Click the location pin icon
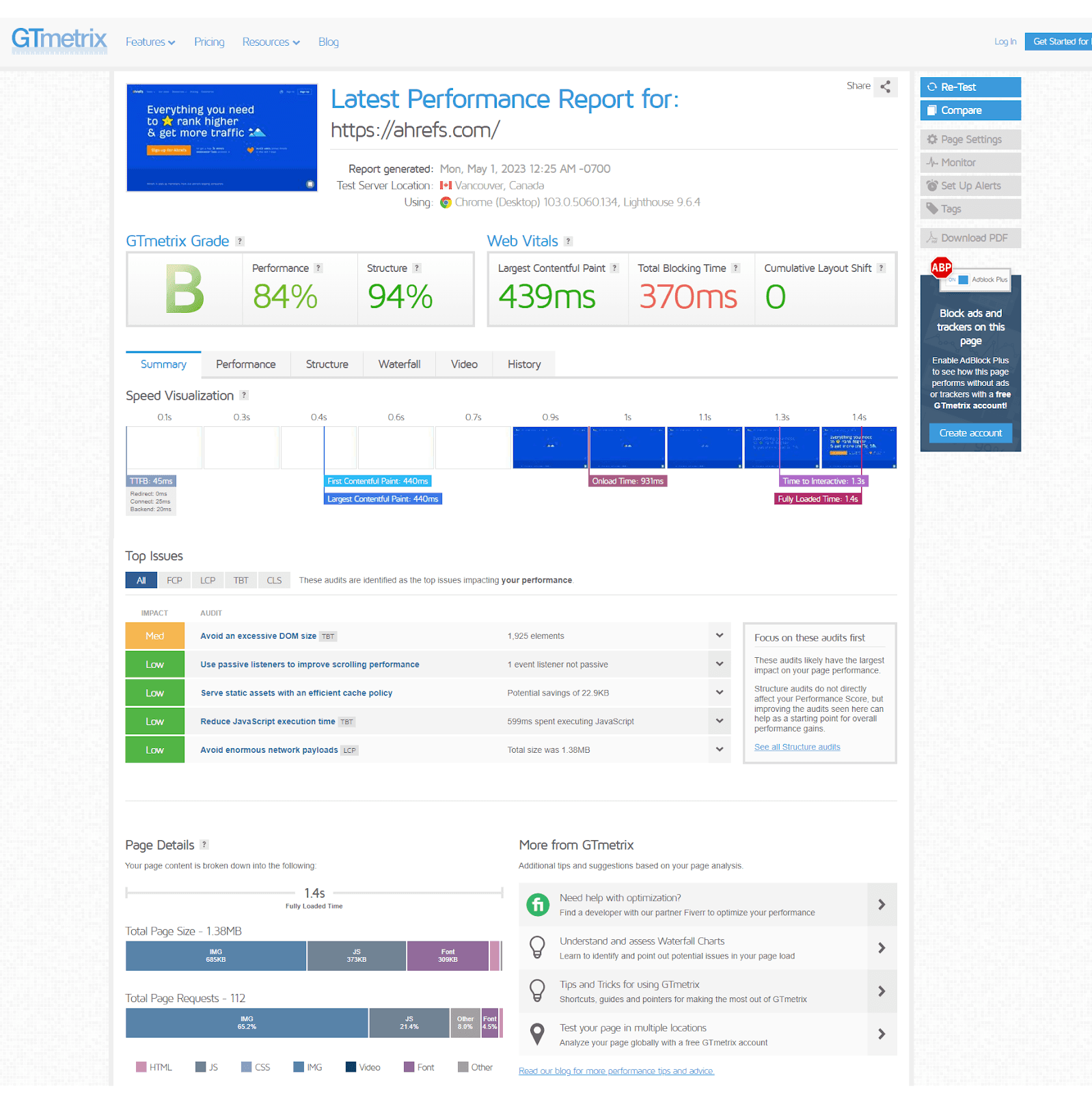 [538, 1034]
